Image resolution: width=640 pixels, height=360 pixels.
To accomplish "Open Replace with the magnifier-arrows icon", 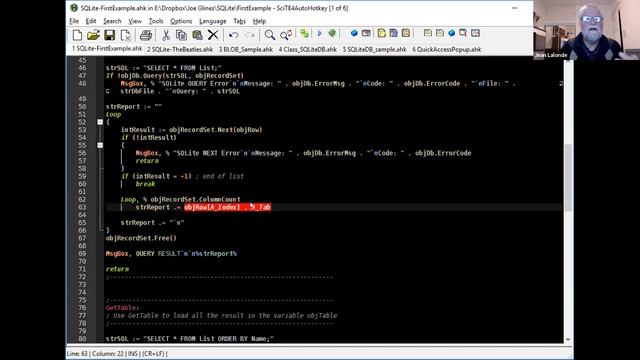I will pos(286,35).
